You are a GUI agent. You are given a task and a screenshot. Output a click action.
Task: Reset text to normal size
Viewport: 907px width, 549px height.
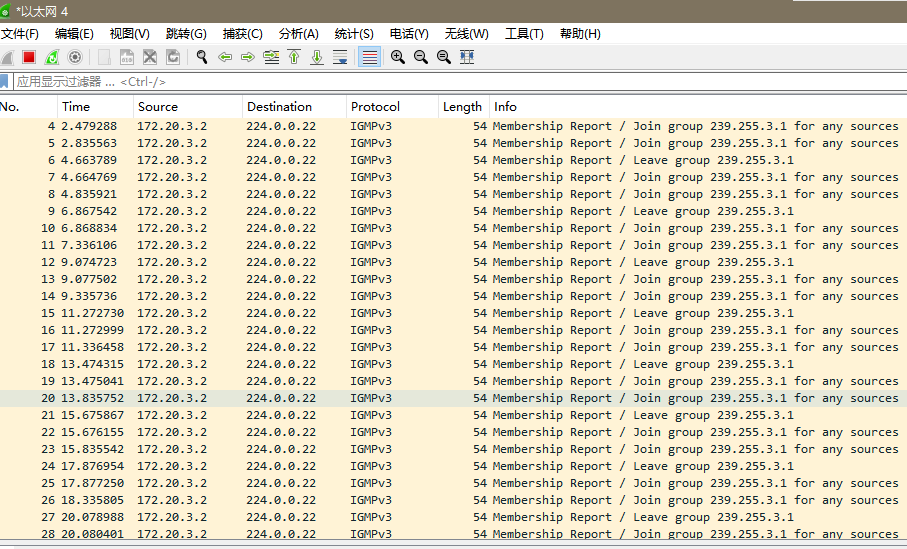[x=444, y=57]
